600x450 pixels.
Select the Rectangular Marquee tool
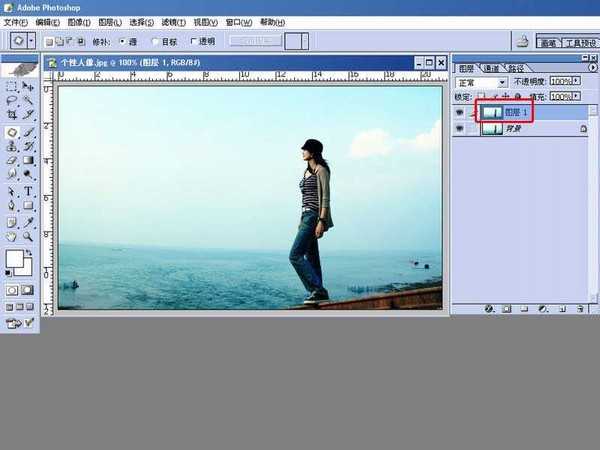12,86
